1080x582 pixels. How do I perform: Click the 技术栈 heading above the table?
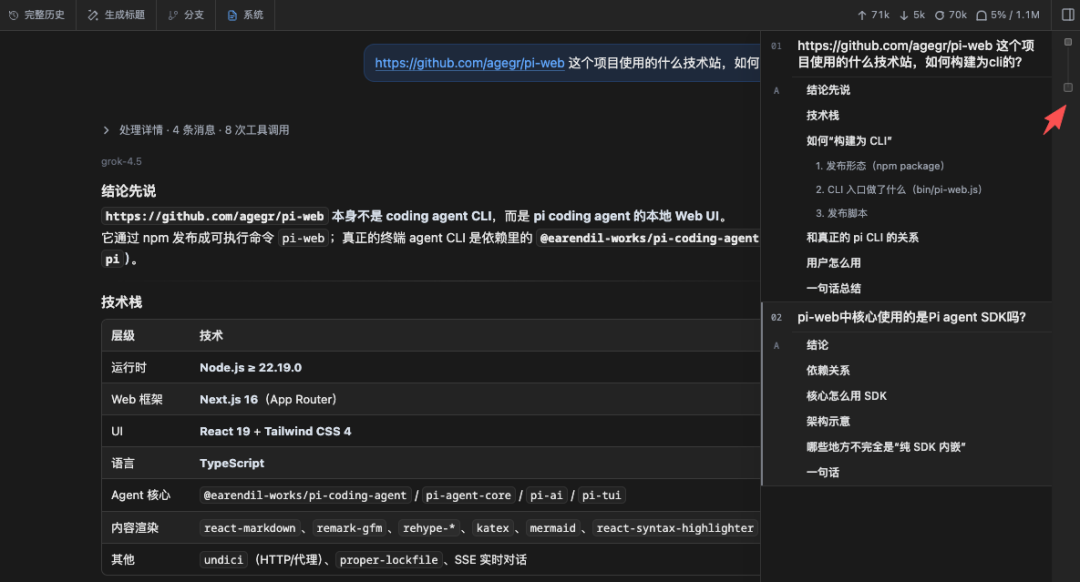[x=121, y=302]
